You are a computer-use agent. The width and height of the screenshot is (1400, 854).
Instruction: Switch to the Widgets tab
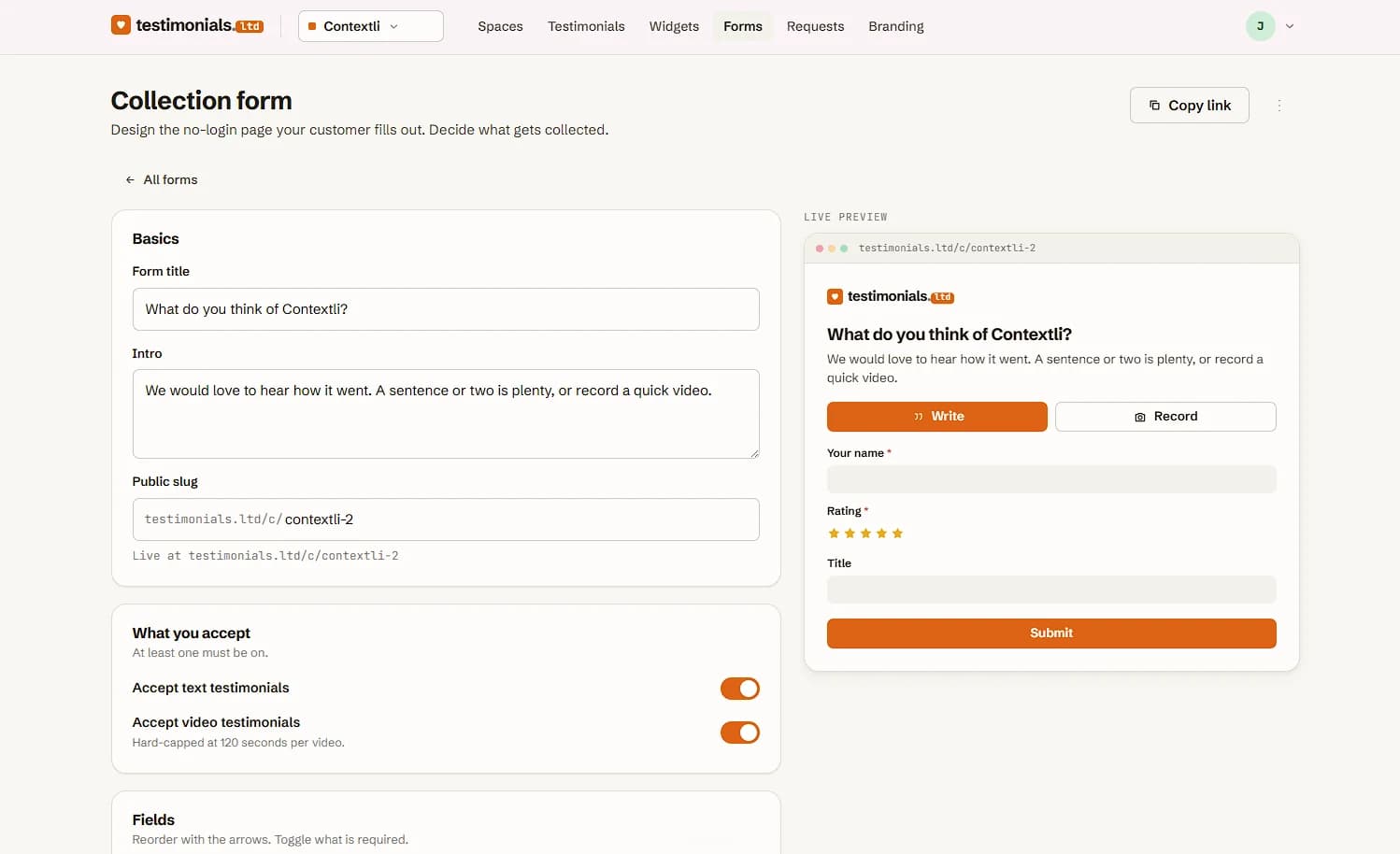674,26
